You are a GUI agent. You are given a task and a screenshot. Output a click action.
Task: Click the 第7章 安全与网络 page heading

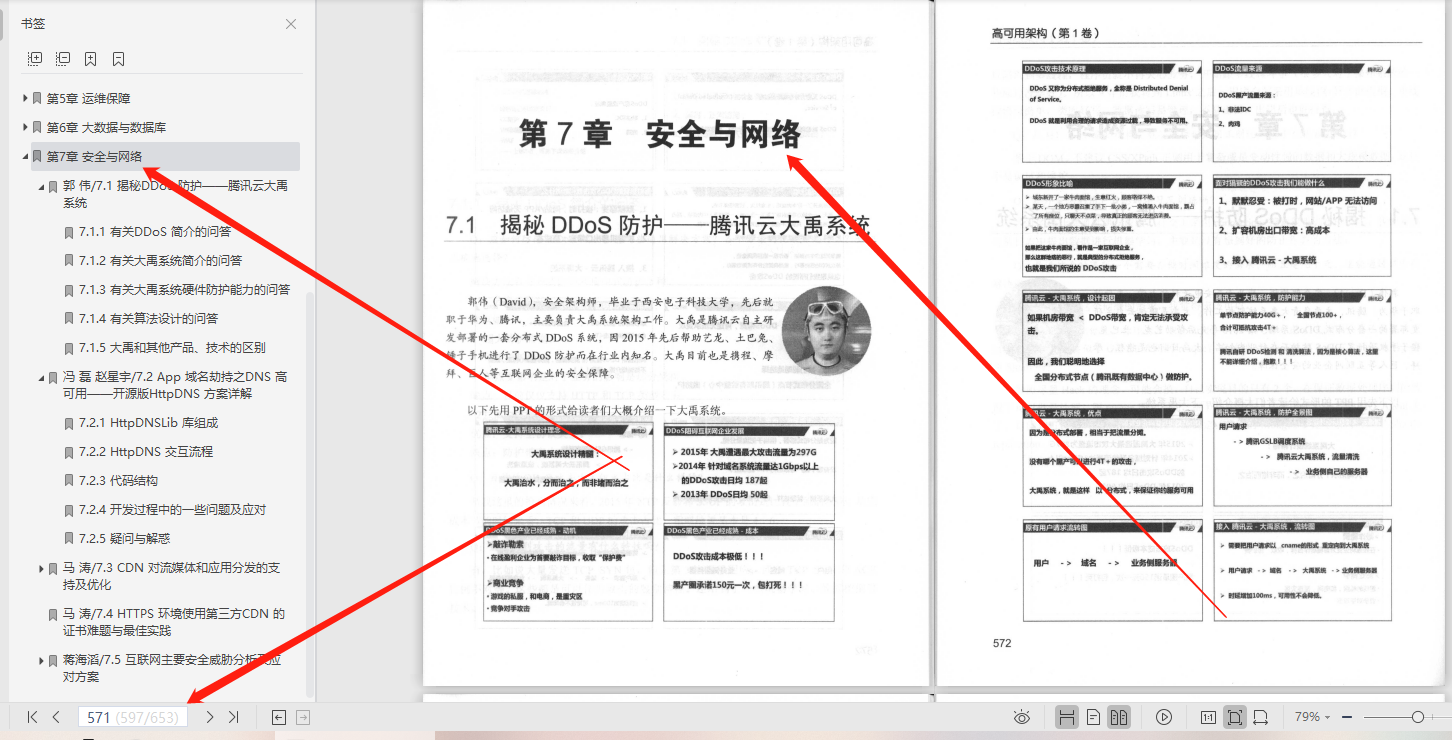[660, 134]
